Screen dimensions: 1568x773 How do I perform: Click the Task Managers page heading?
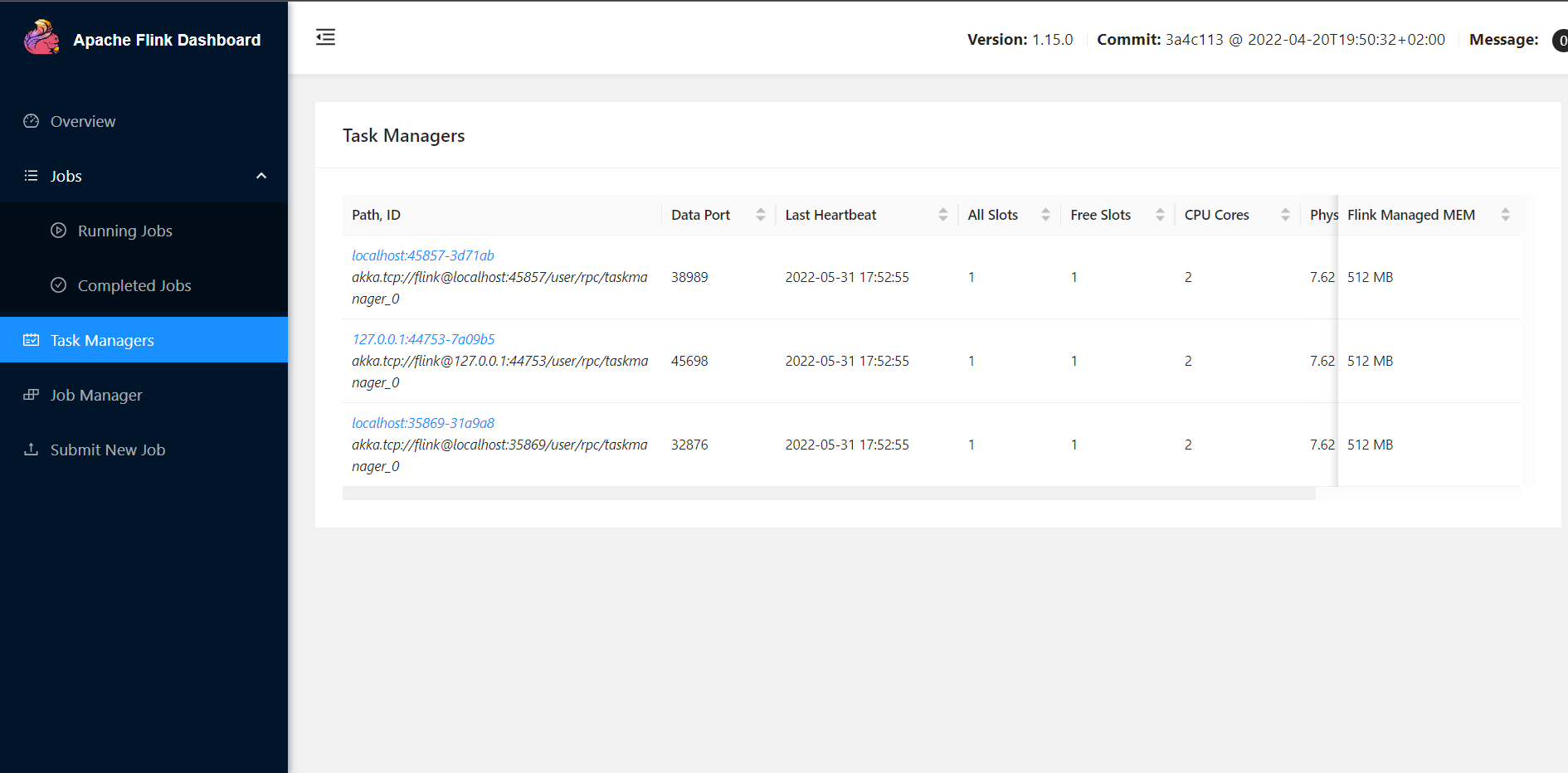click(403, 135)
